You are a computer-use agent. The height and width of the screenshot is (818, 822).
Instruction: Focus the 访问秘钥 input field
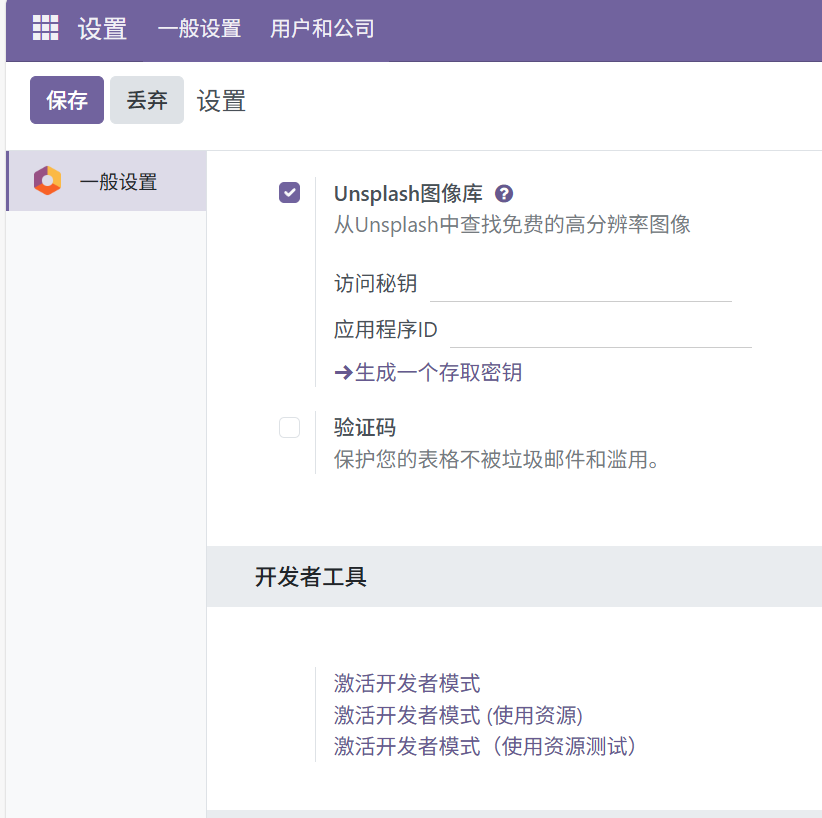(x=580, y=285)
